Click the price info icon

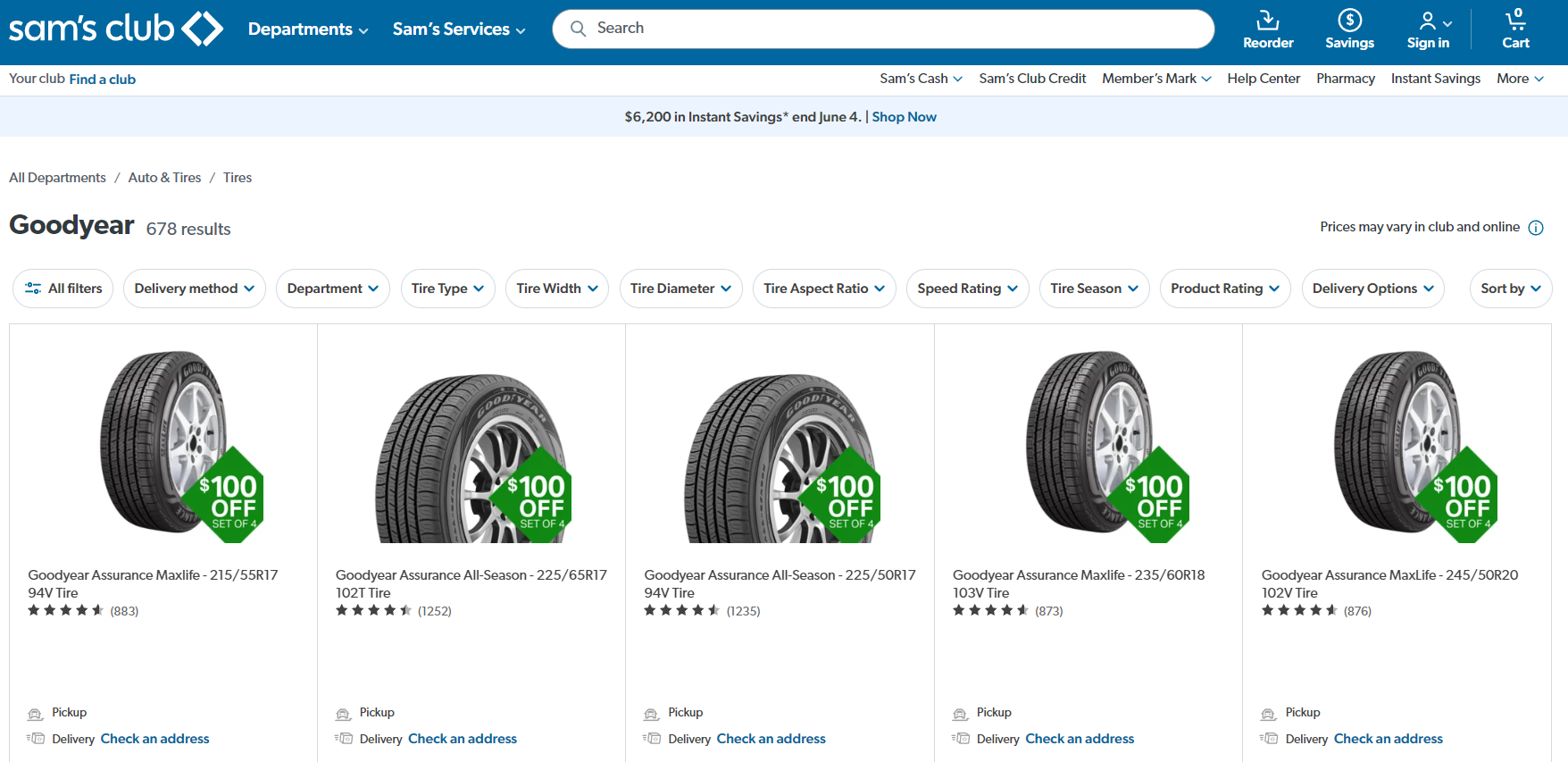click(x=1536, y=228)
